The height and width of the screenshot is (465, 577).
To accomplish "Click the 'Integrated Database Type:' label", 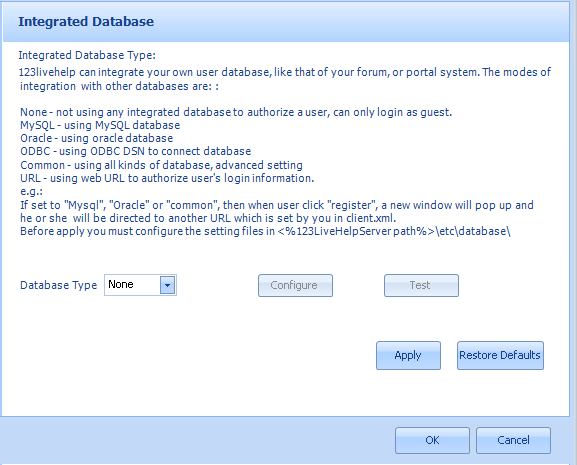I will click(x=87, y=55).
